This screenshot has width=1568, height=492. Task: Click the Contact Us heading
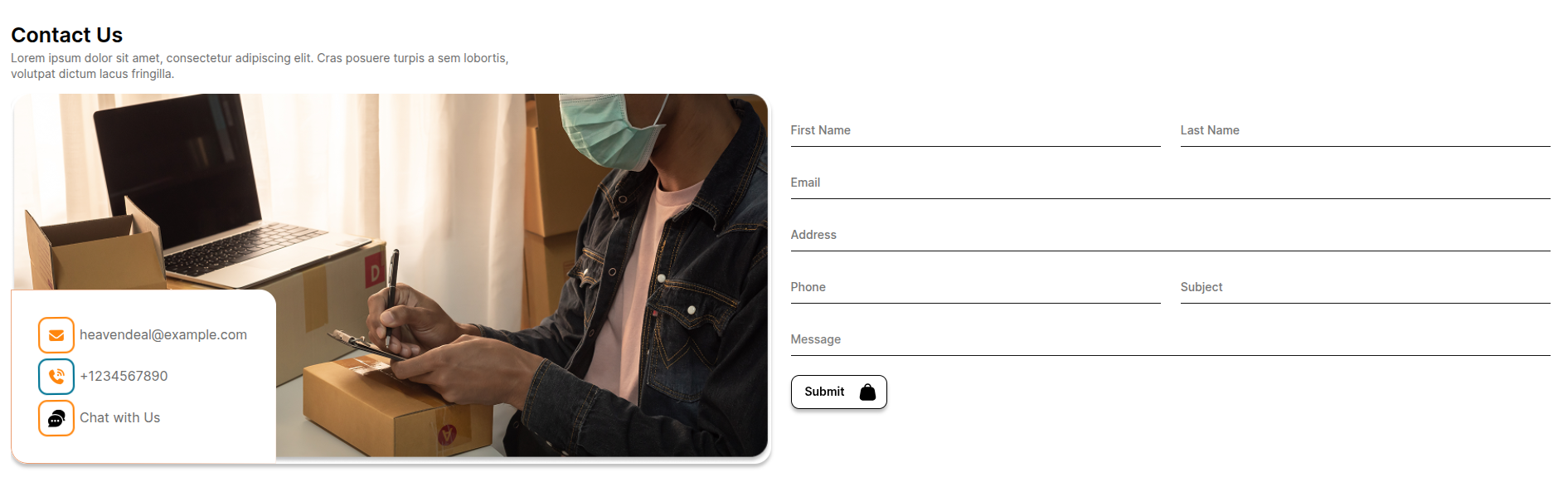tap(67, 35)
